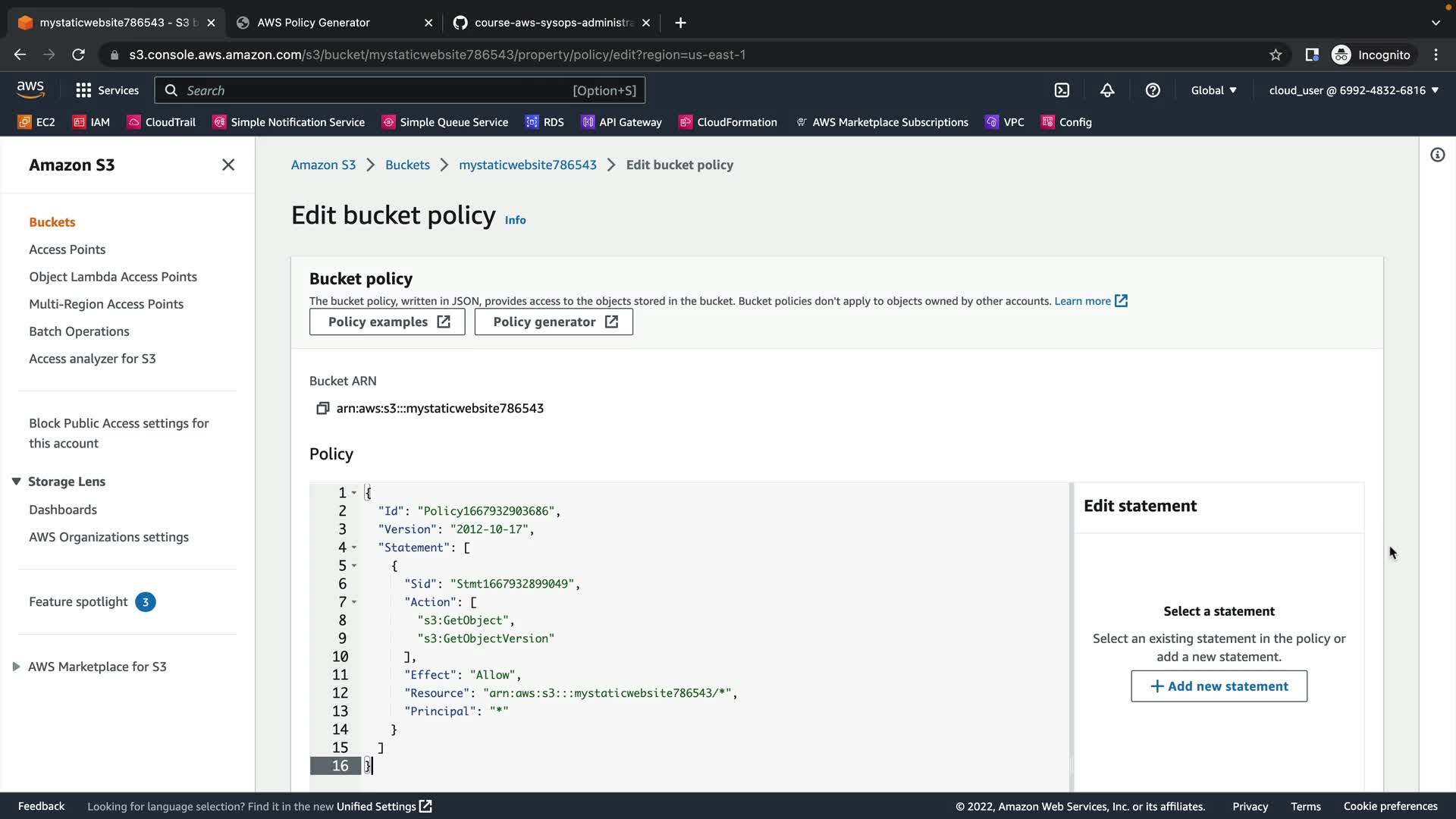Copy the bucket ARN with copy icon

click(x=322, y=409)
